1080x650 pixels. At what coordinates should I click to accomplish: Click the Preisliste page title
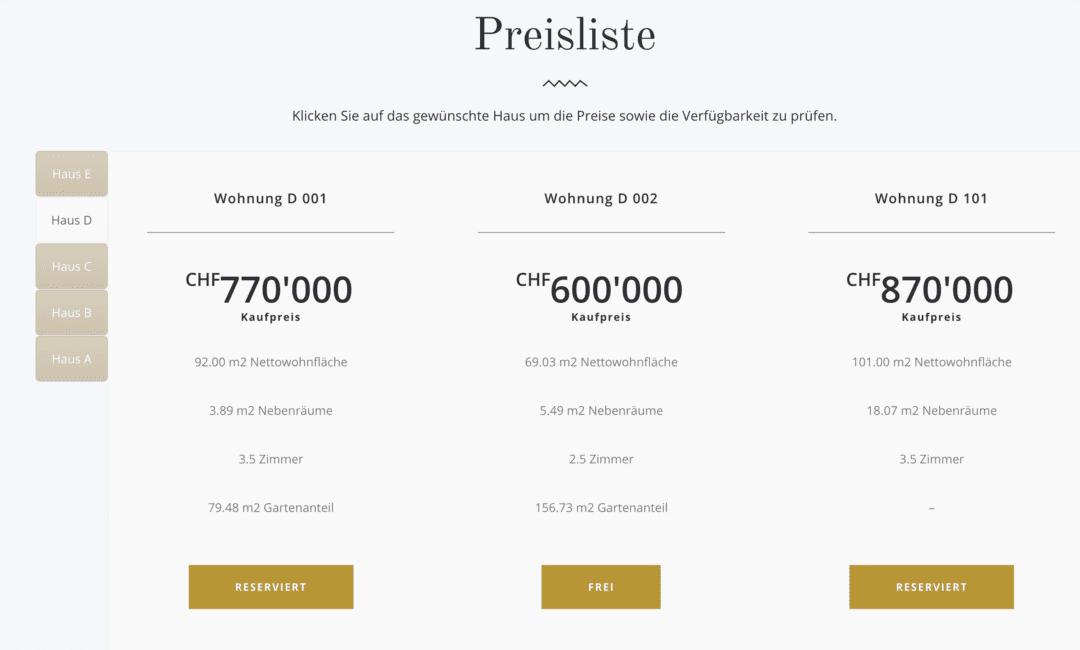(x=565, y=34)
